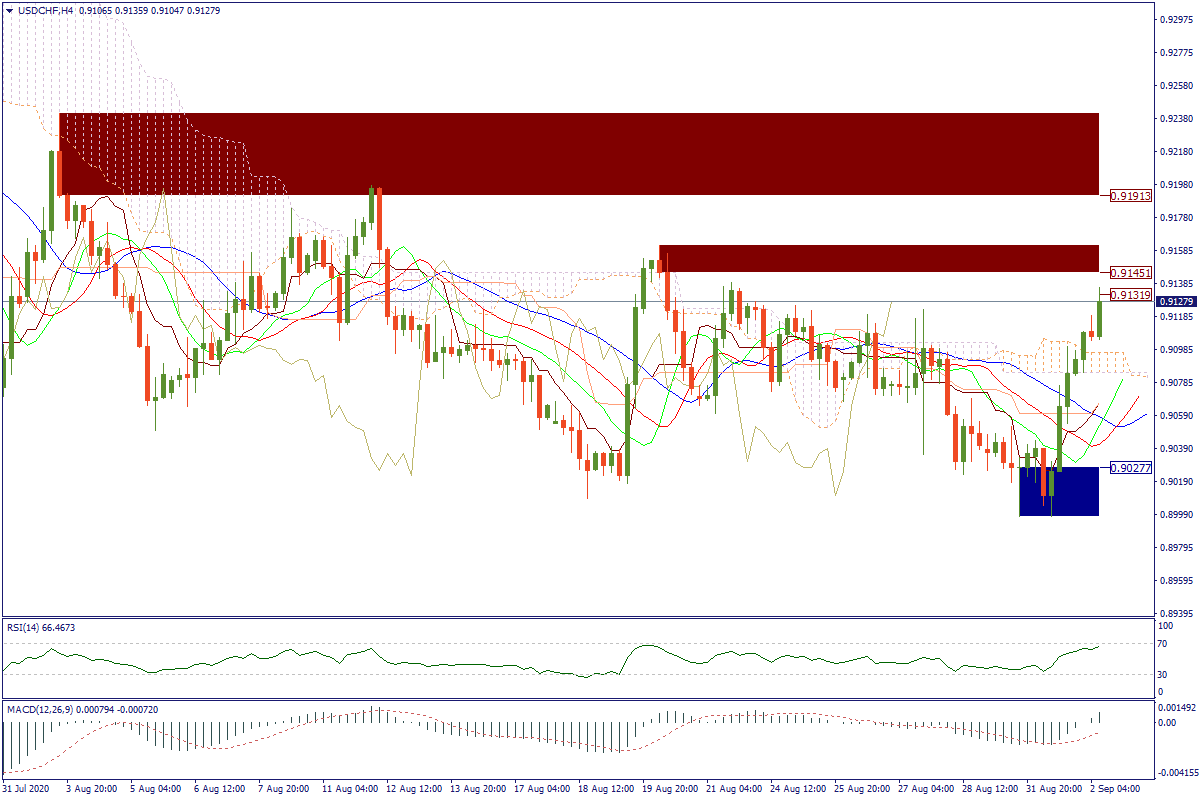
Task: Open the dropdown arrow beside USDCHF,H4
Action: [9, 9]
